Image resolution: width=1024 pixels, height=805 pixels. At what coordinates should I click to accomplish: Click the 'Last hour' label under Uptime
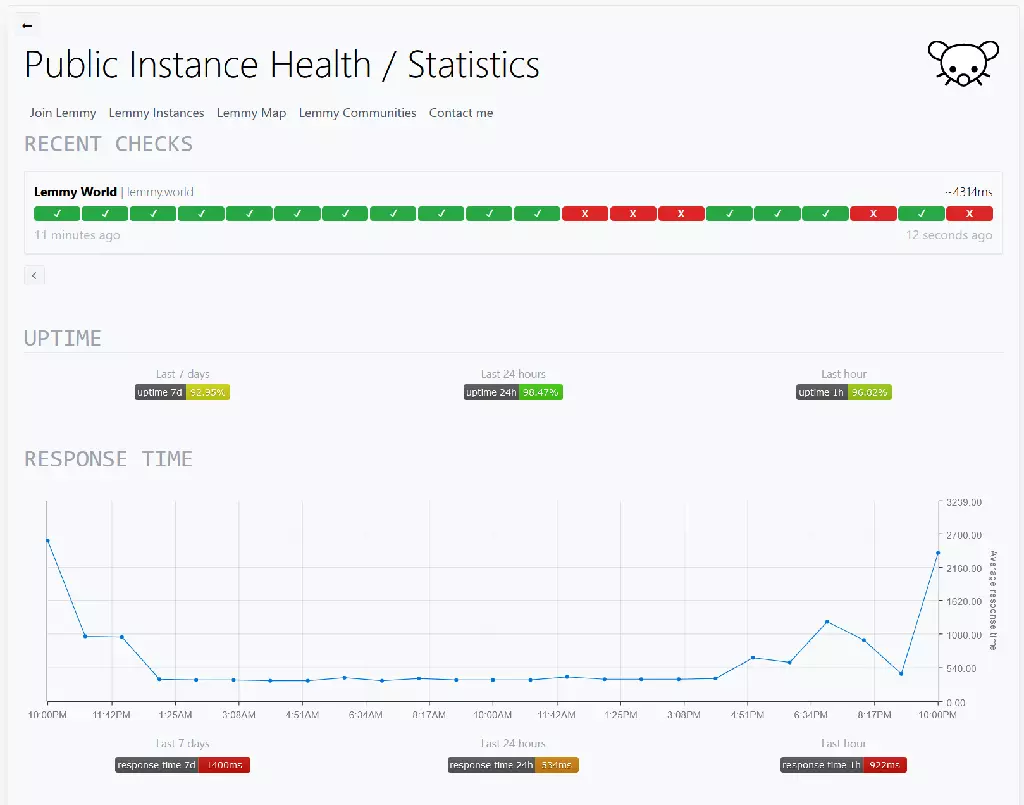844,374
